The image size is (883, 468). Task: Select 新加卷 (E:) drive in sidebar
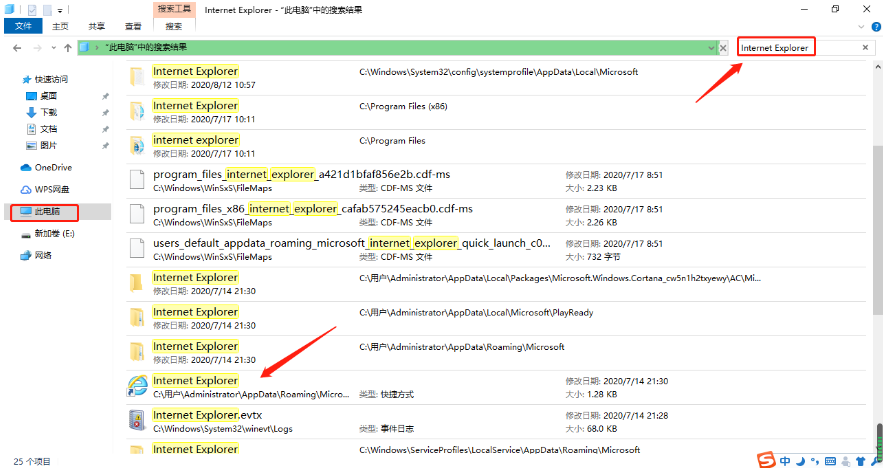tap(55, 233)
